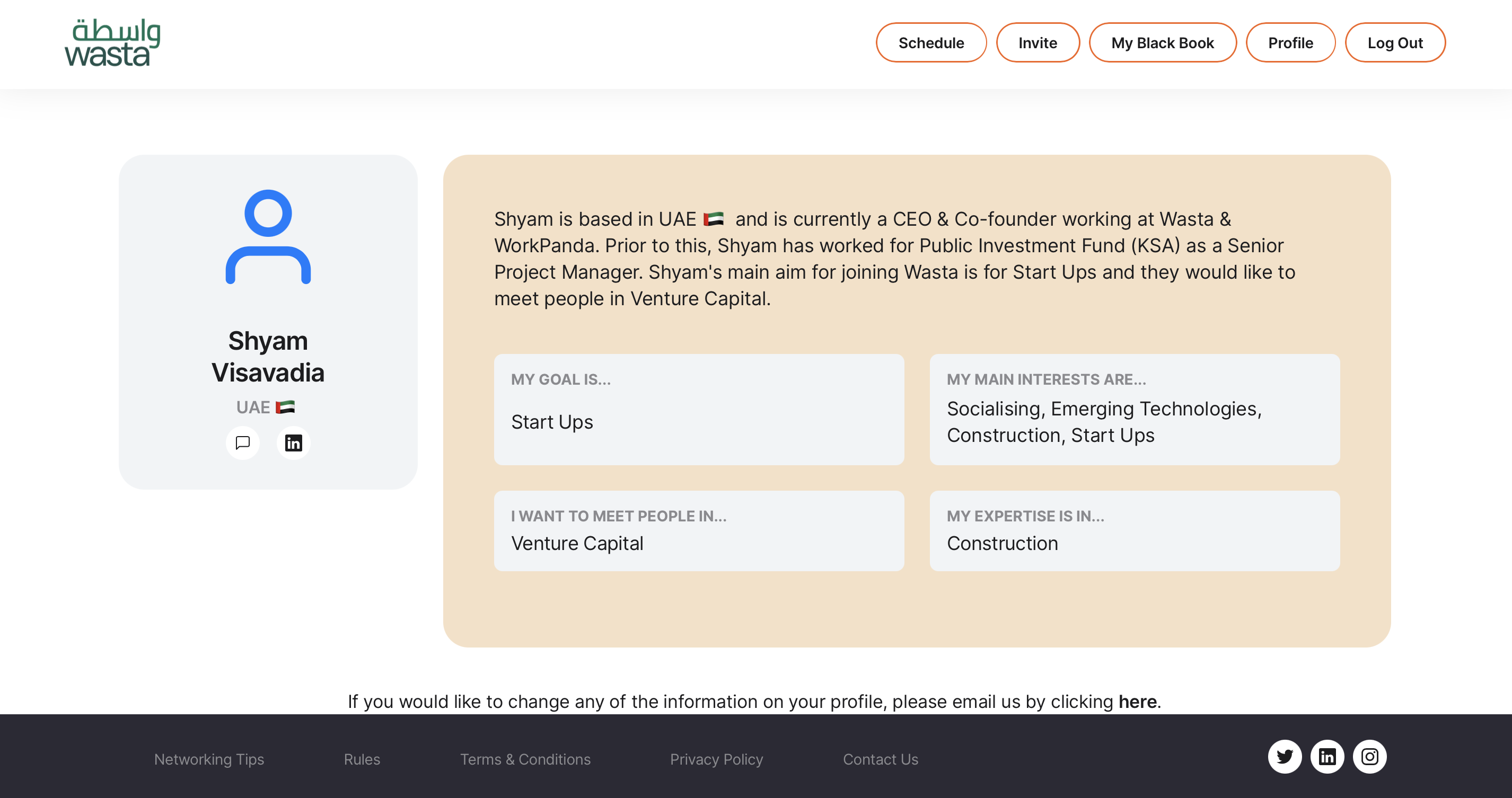Screen dimensions: 1512x798
Task: Open the Schedule page
Action: (931, 43)
